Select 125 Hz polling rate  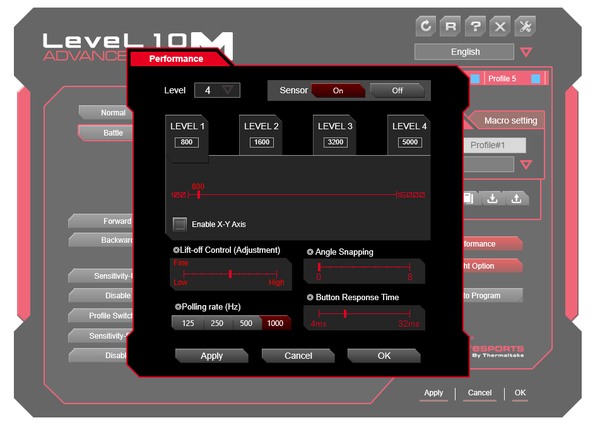point(188,323)
